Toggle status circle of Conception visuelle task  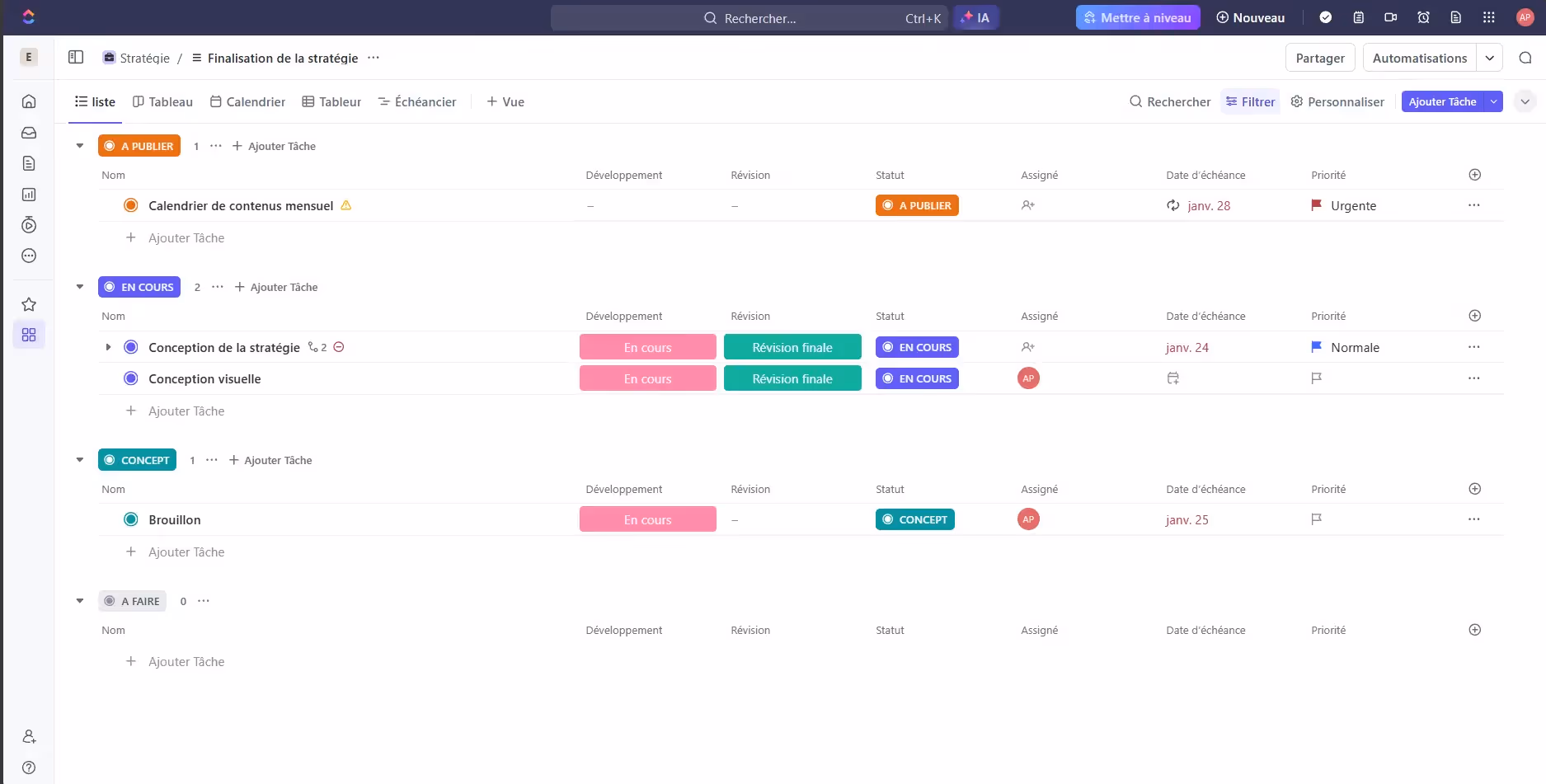[x=130, y=378]
